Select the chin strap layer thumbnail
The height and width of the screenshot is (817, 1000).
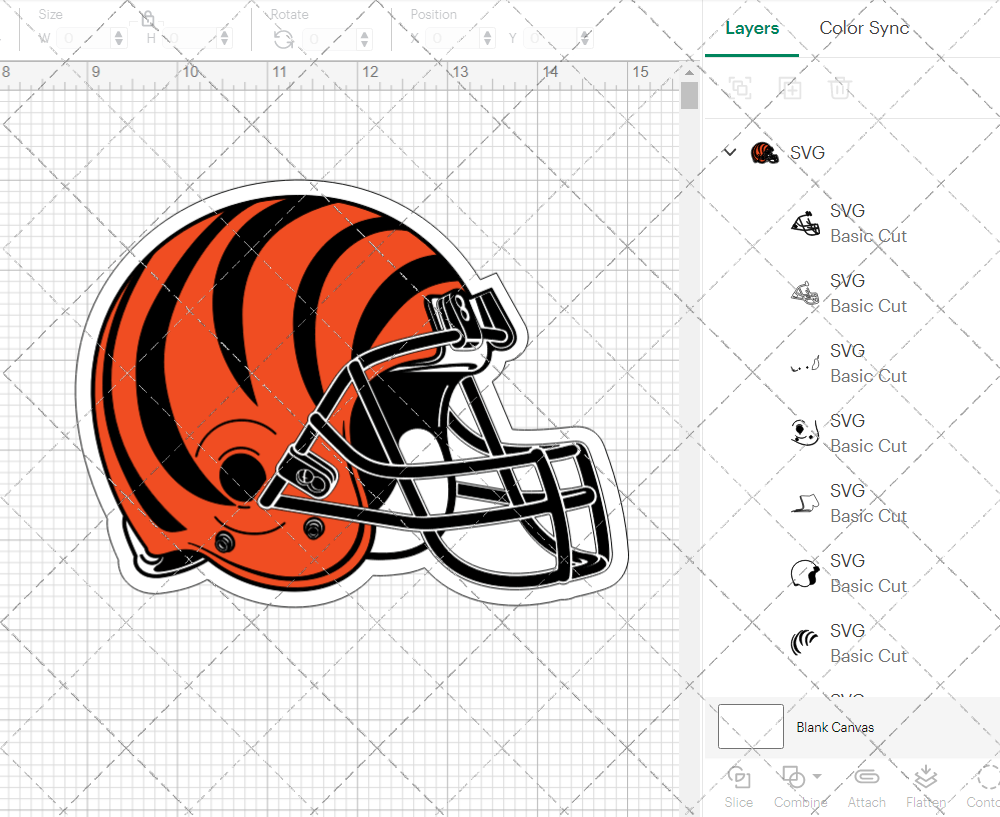(x=805, y=503)
